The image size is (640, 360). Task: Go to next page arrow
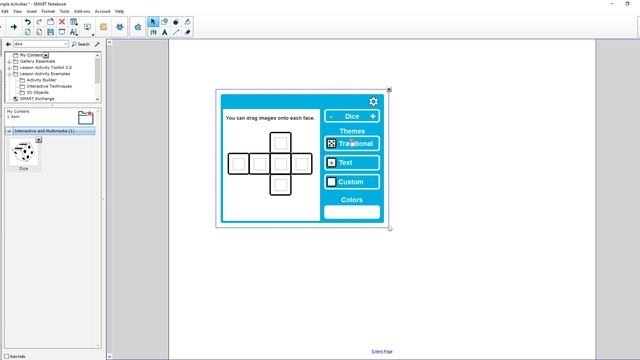13,27
